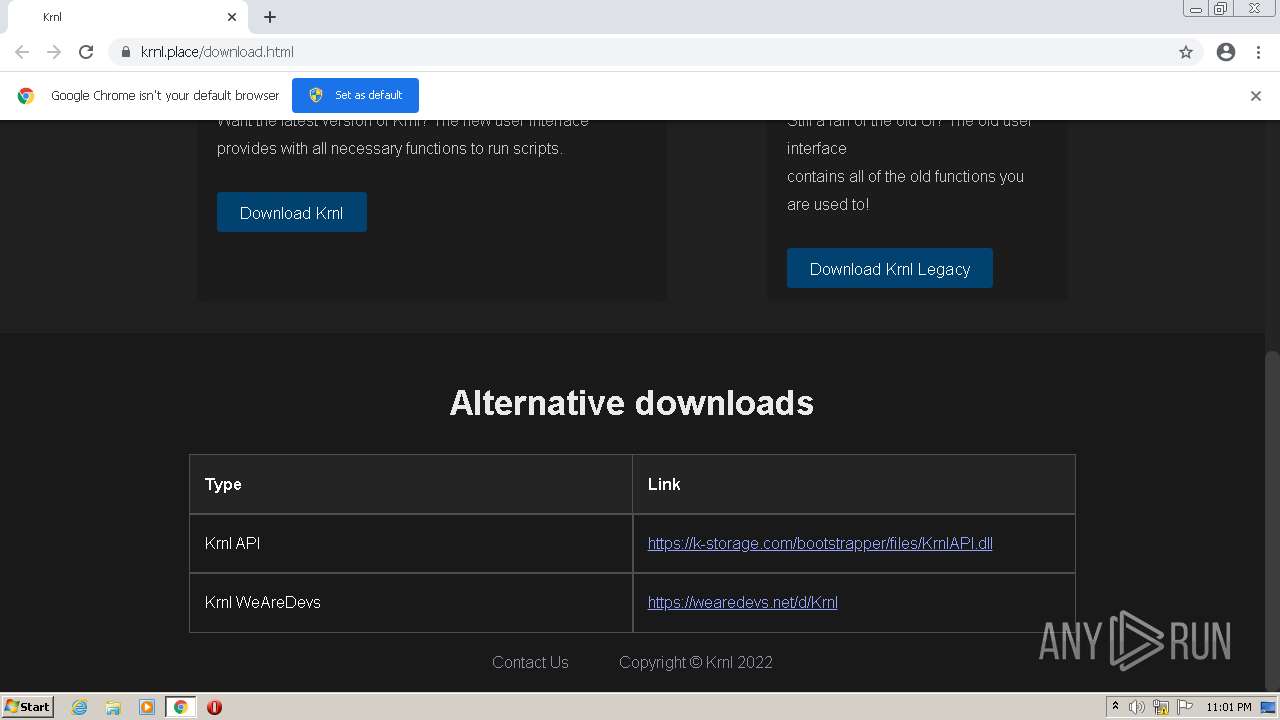Click the Type column header
Image resolution: width=1280 pixels, height=720 pixels.
tap(411, 484)
